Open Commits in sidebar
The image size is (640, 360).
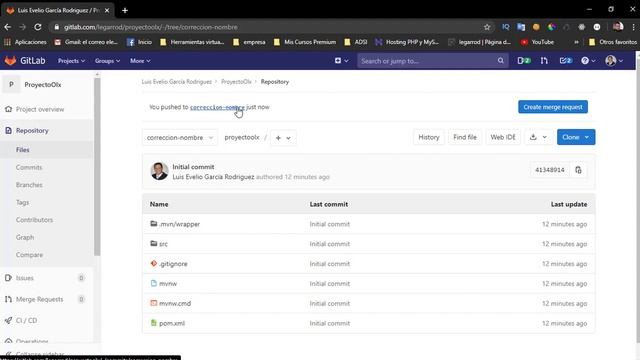tap(29, 167)
